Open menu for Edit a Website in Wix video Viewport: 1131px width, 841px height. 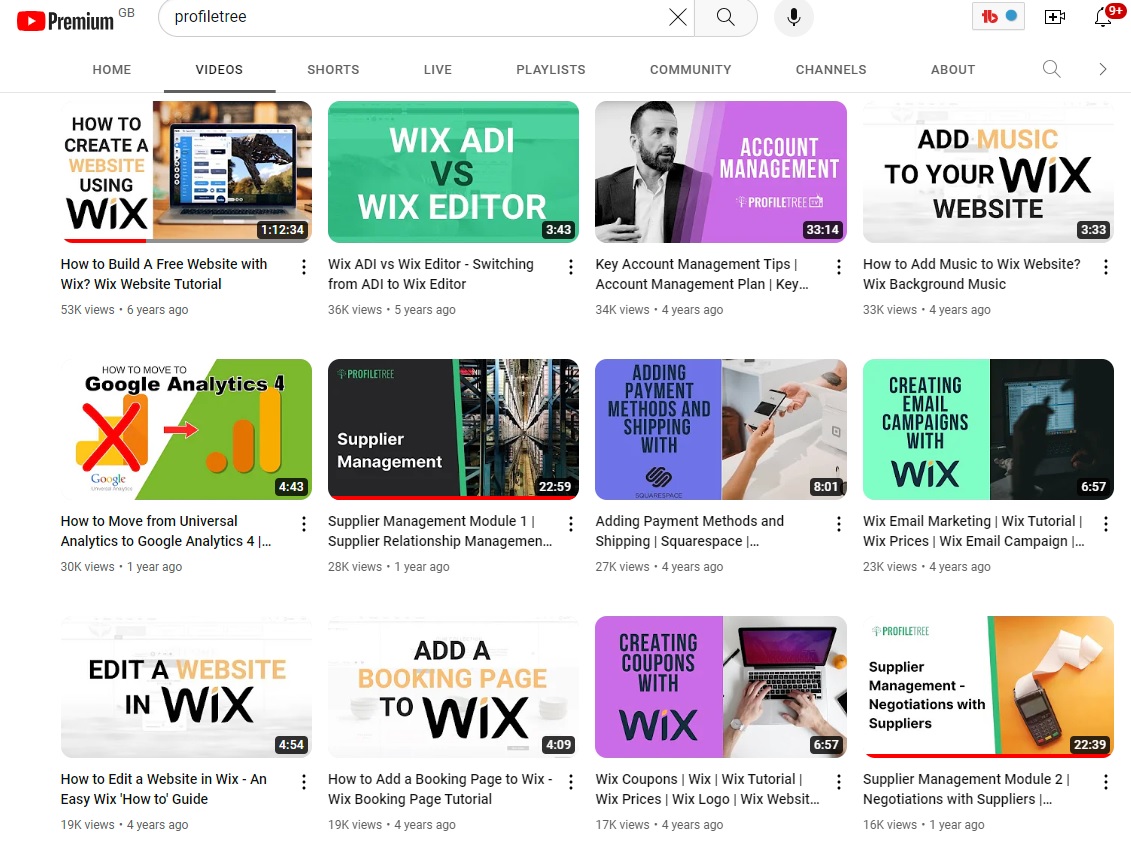pyautogui.click(x=304, y=782)
